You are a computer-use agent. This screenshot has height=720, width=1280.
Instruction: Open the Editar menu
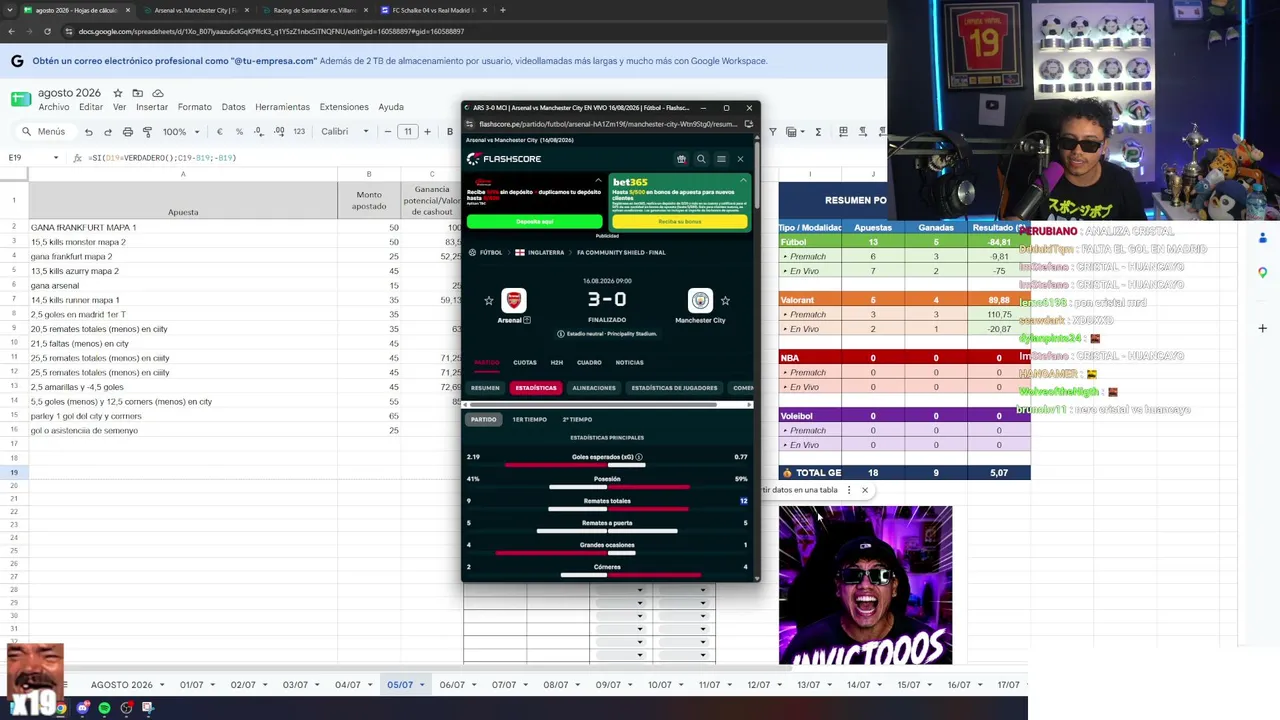coord(91,107)
